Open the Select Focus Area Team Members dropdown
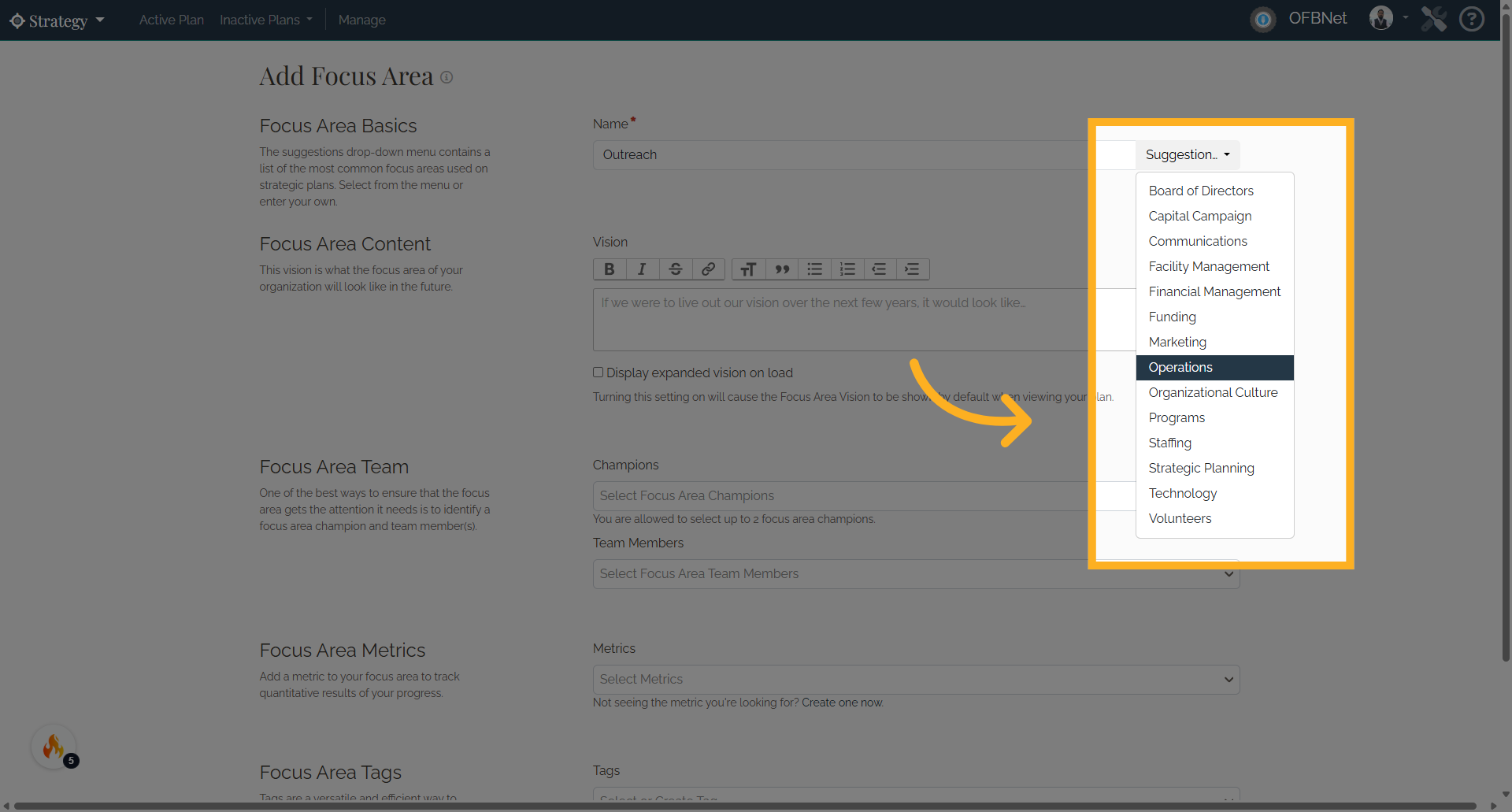This screenshot has height=812, width=1512. click(x=916, y=574)
